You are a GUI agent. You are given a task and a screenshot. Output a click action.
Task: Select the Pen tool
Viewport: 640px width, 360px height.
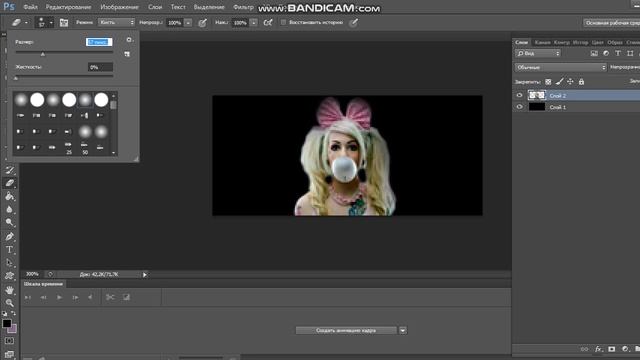(x=10, y=236)
